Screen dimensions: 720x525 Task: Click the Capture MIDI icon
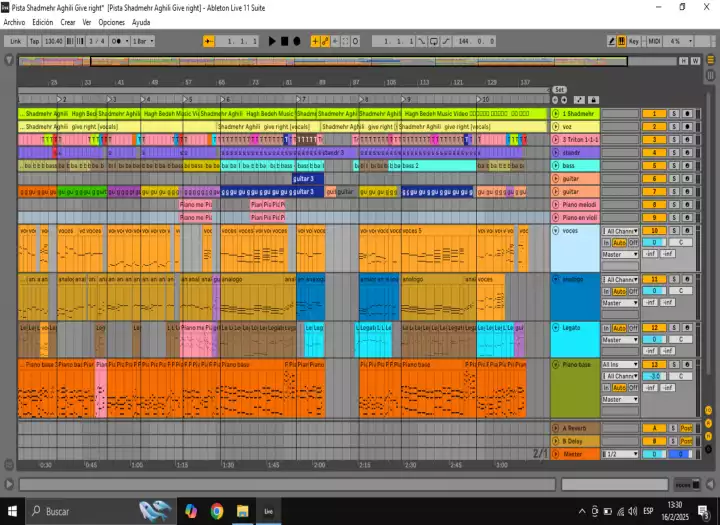345,41
